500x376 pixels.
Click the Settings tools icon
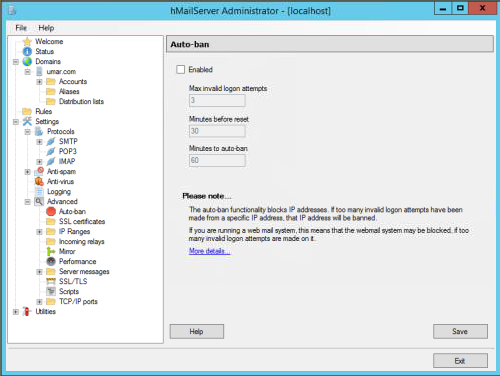(x=27, y=122)
